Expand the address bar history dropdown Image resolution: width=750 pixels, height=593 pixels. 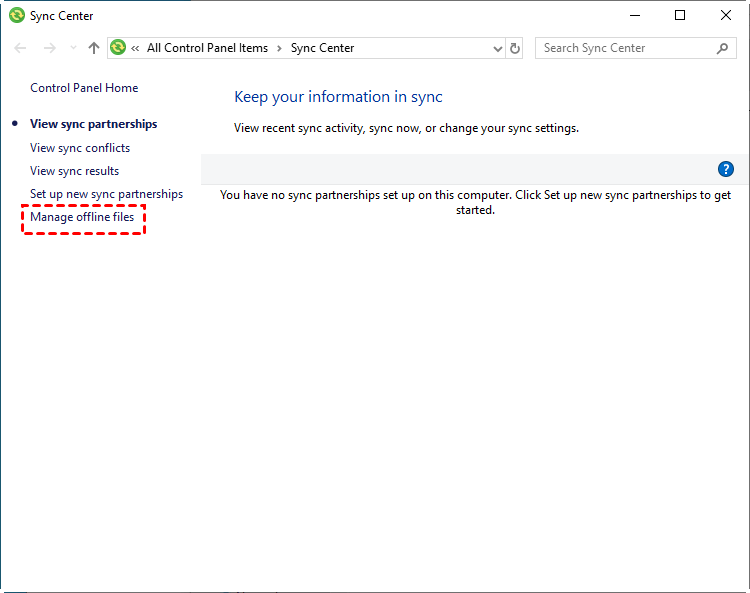click(x=498, y=48)
